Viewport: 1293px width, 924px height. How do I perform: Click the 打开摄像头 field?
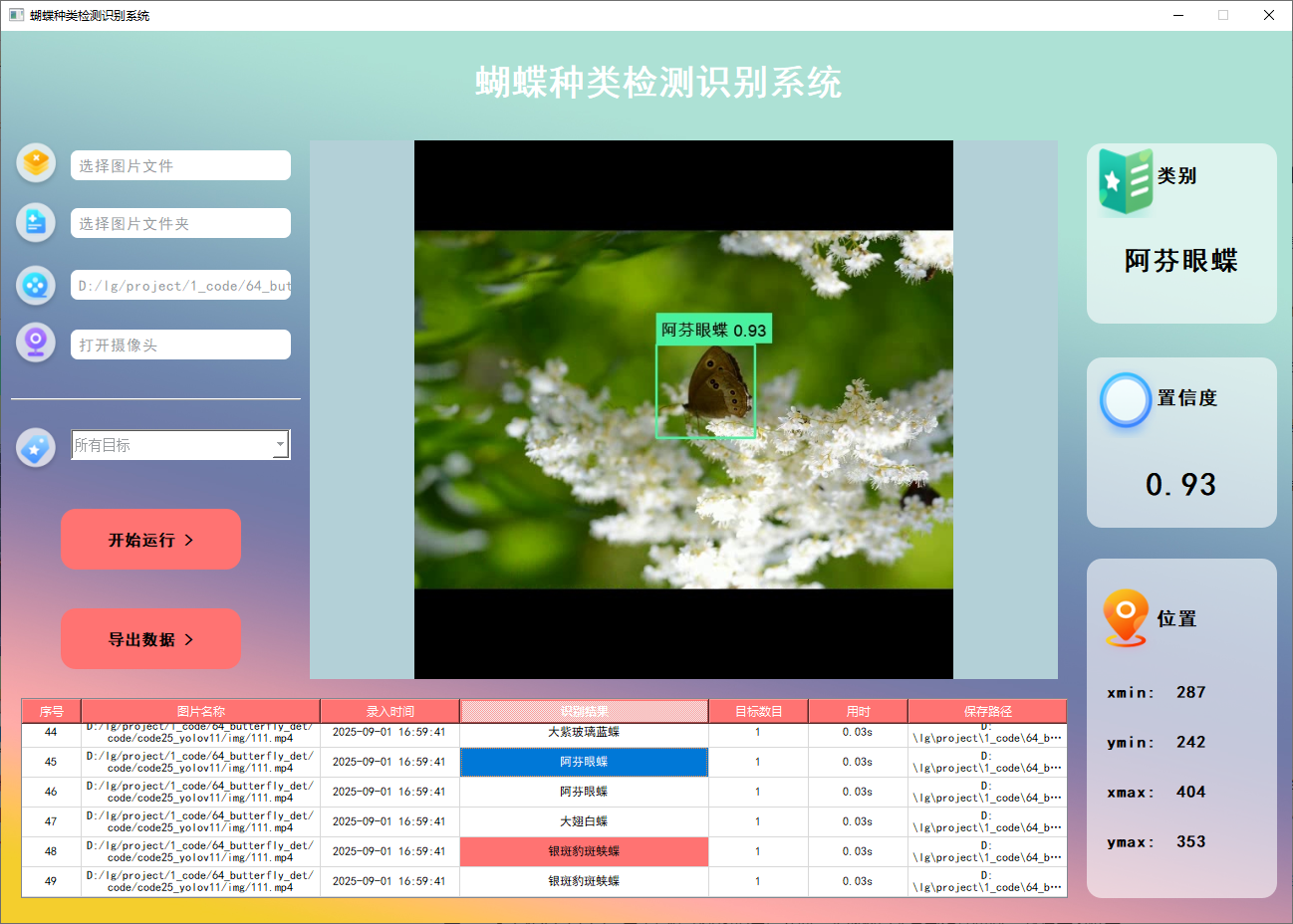click(180, 345)
